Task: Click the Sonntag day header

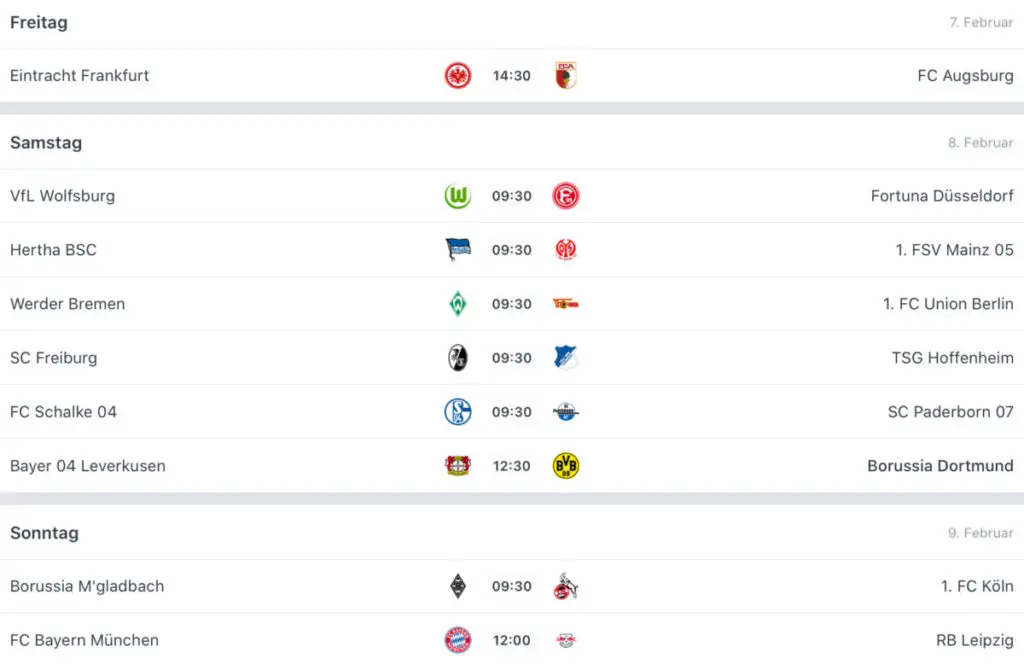Action: coord(44,533)
